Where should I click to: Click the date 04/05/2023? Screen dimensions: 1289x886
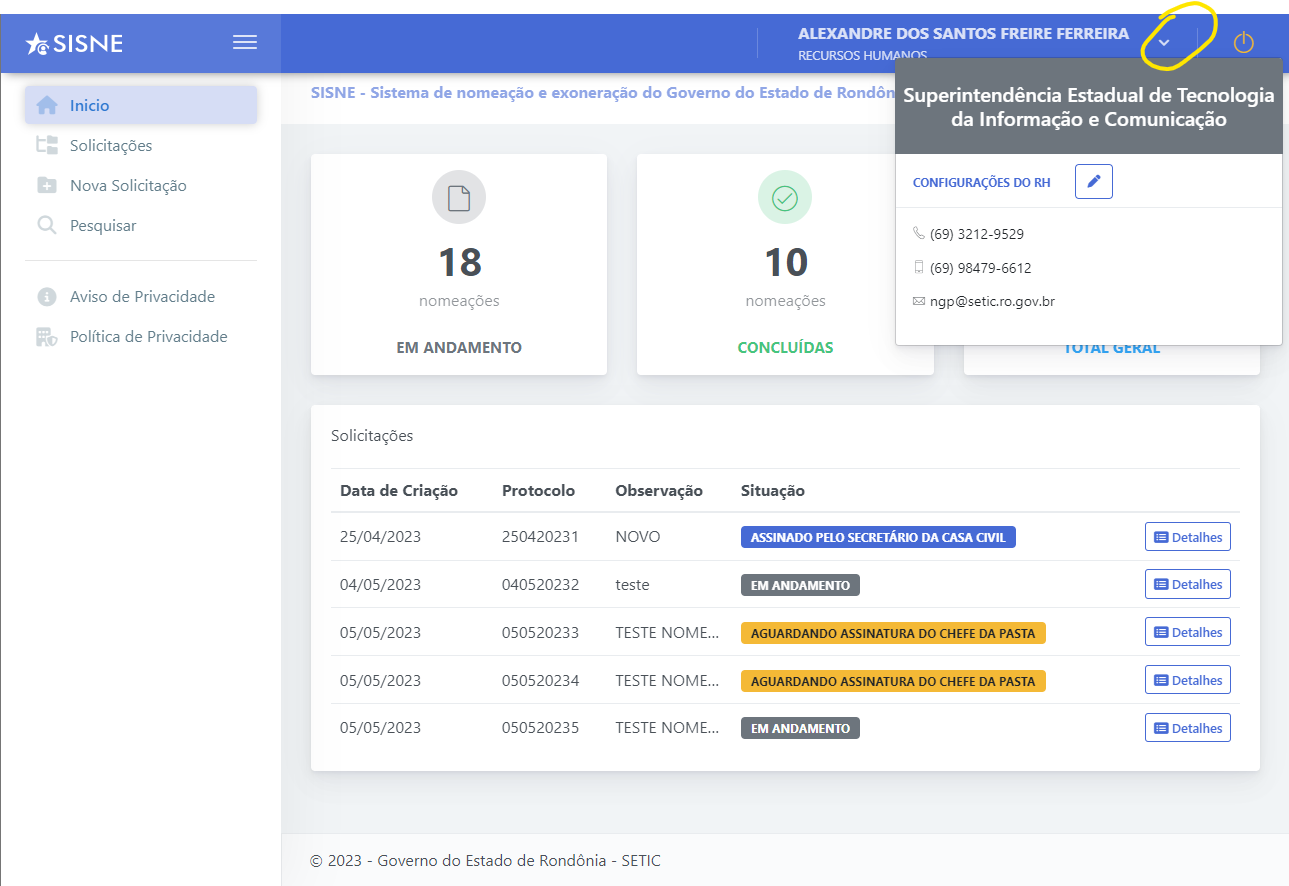(380, 585)
